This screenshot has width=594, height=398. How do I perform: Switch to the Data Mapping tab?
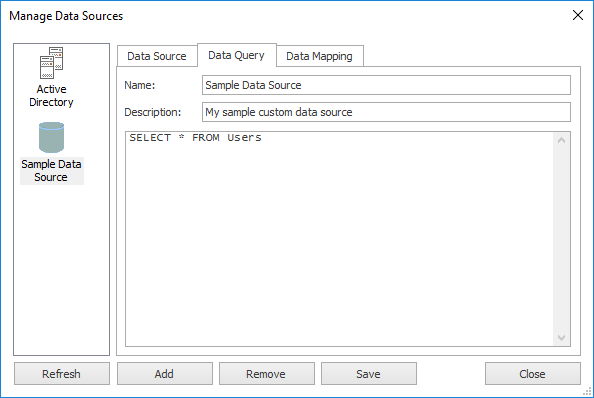319,56
